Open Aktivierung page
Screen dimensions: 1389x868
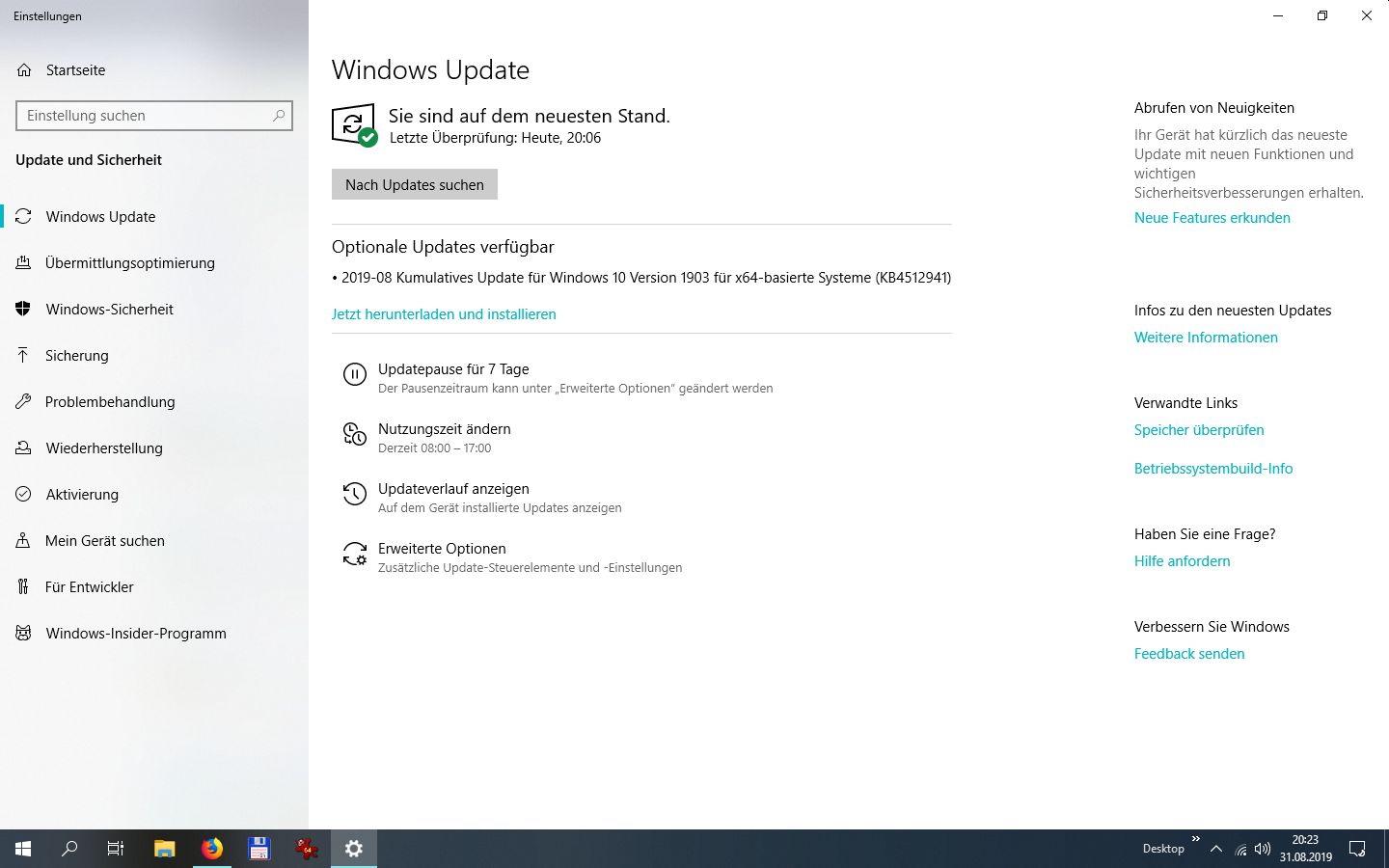pyautogui.click(x=82, y=495)
